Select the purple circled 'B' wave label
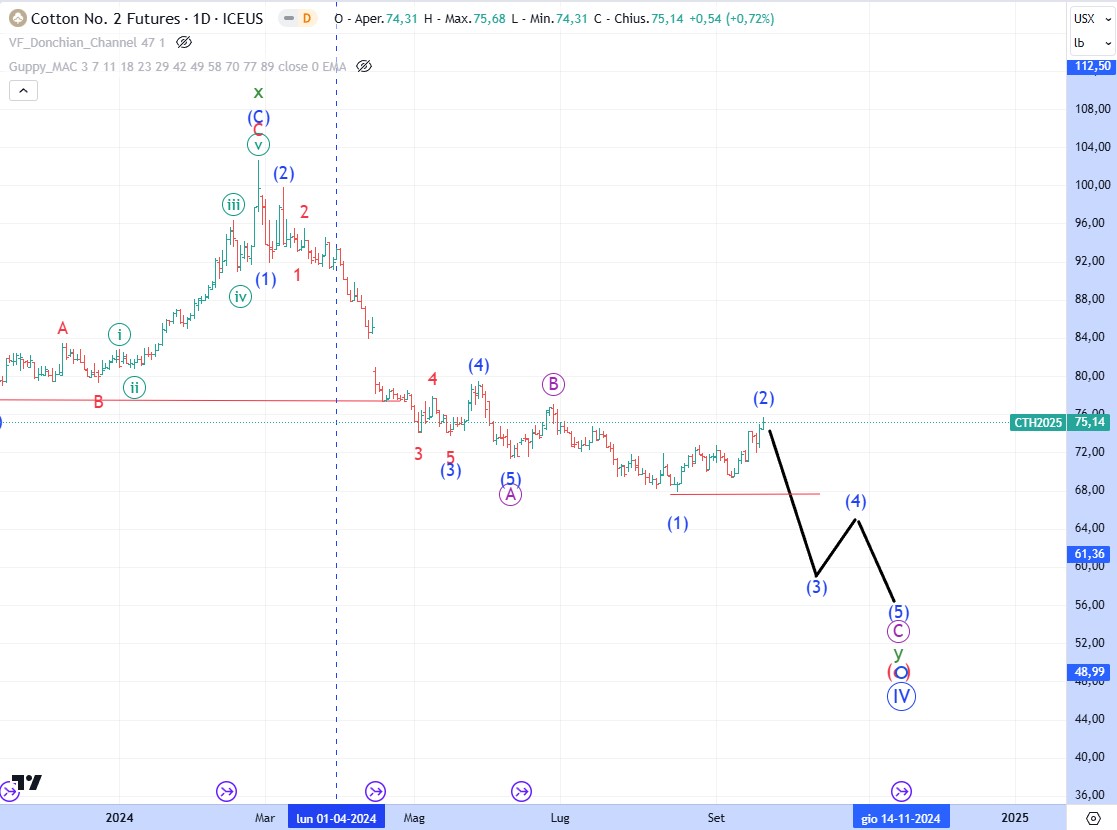This screenshot has height=830, width=1117. pyautogui.click(x=554, y=385)
